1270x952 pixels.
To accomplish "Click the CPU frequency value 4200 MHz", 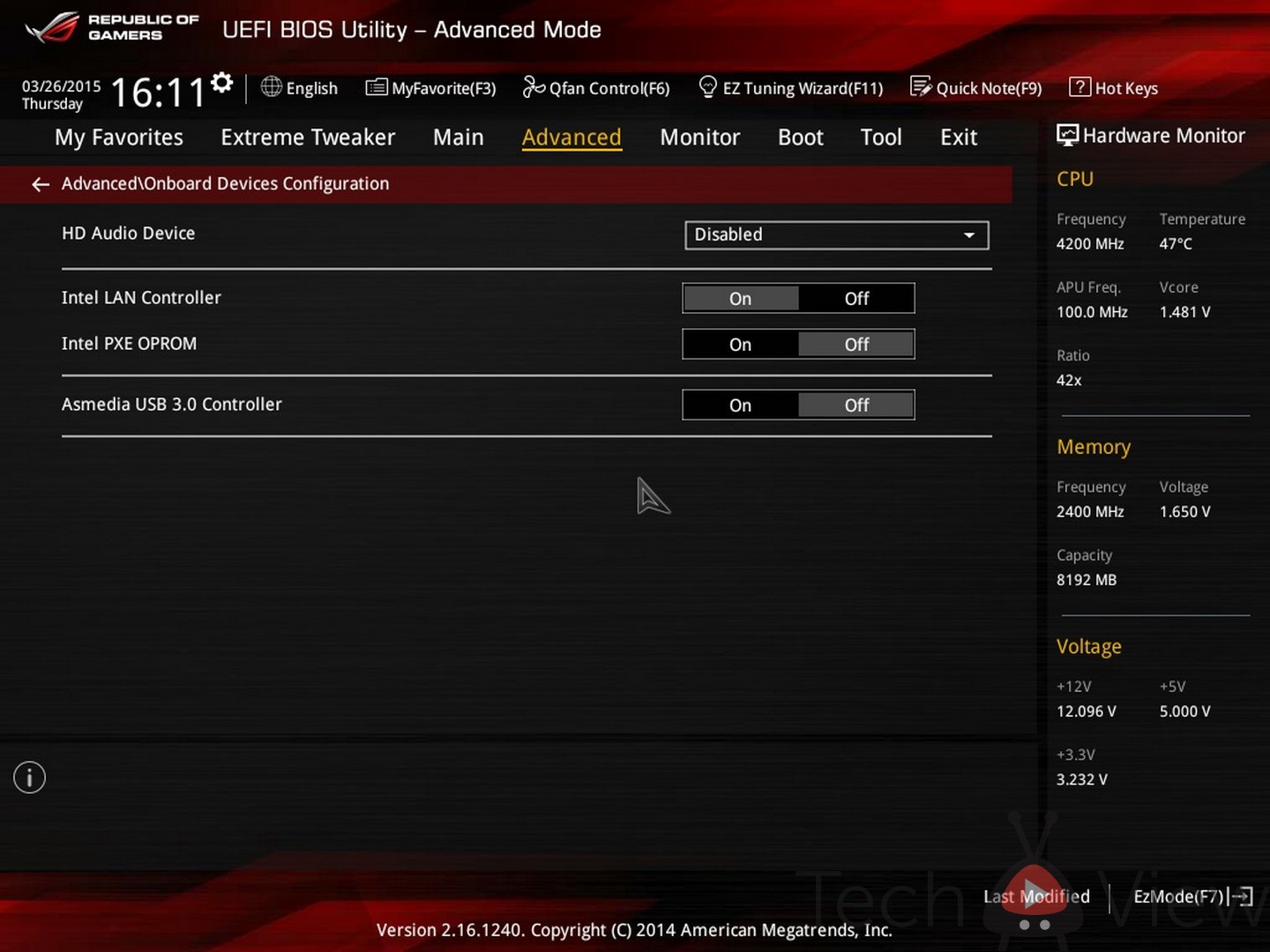I will coord(1090,244).
